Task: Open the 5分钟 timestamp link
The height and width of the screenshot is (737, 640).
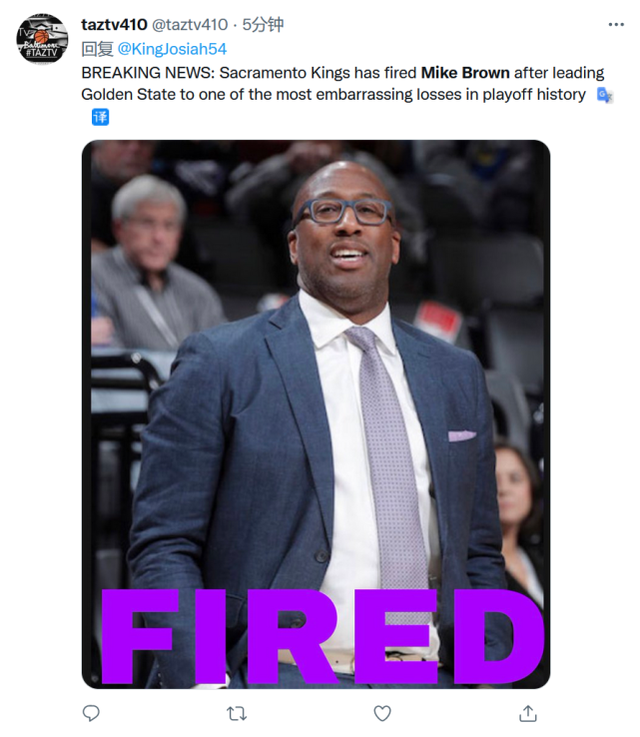Action: point(263,24)
